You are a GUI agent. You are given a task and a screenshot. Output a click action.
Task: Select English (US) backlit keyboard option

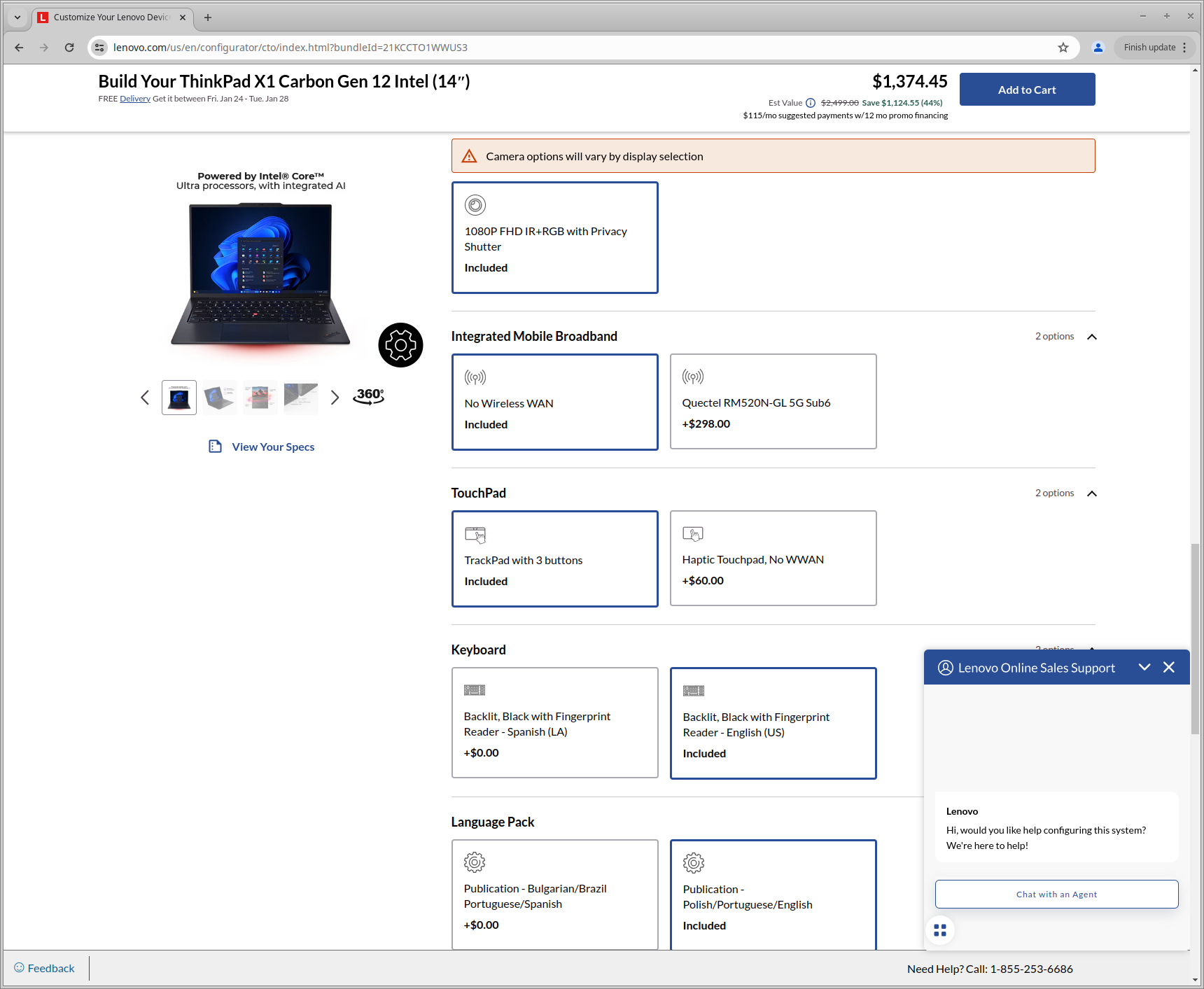(x=773, y=723)
